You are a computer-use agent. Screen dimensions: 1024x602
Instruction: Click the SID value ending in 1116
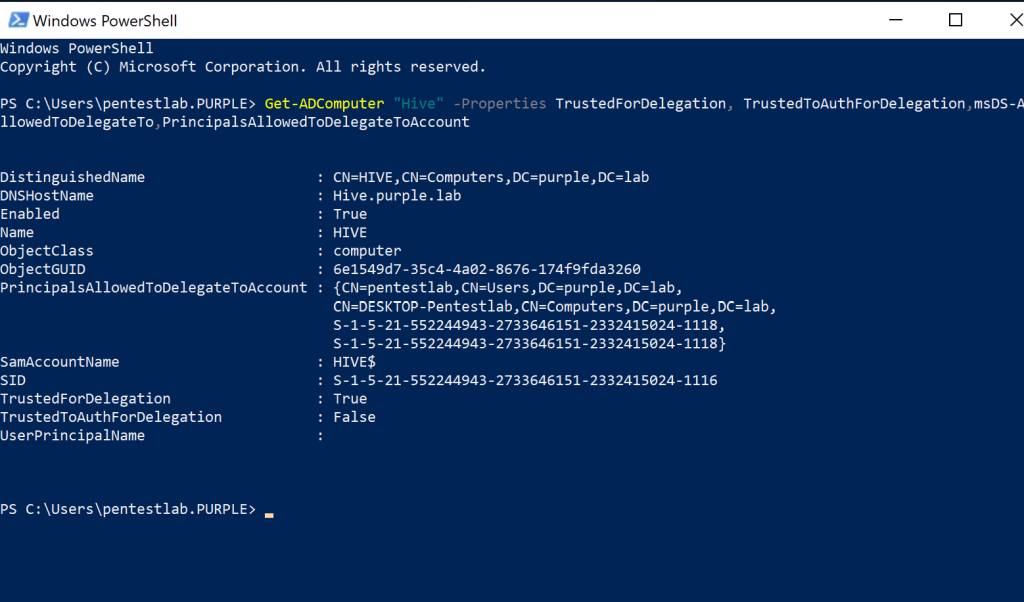point(525,381)
